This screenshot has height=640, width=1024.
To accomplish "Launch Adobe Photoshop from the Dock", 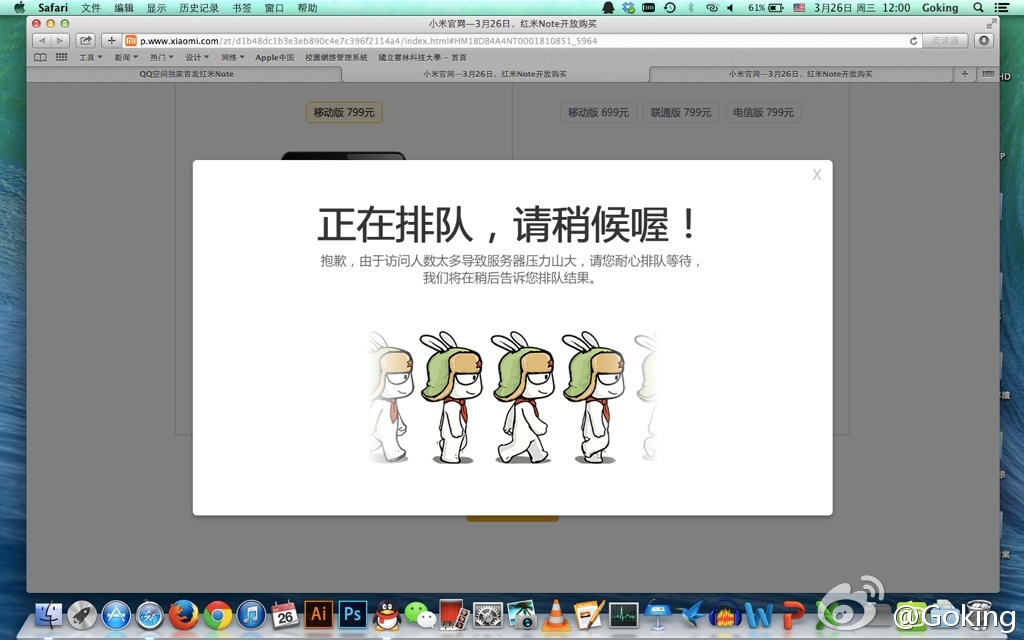I will click(353, 615).
